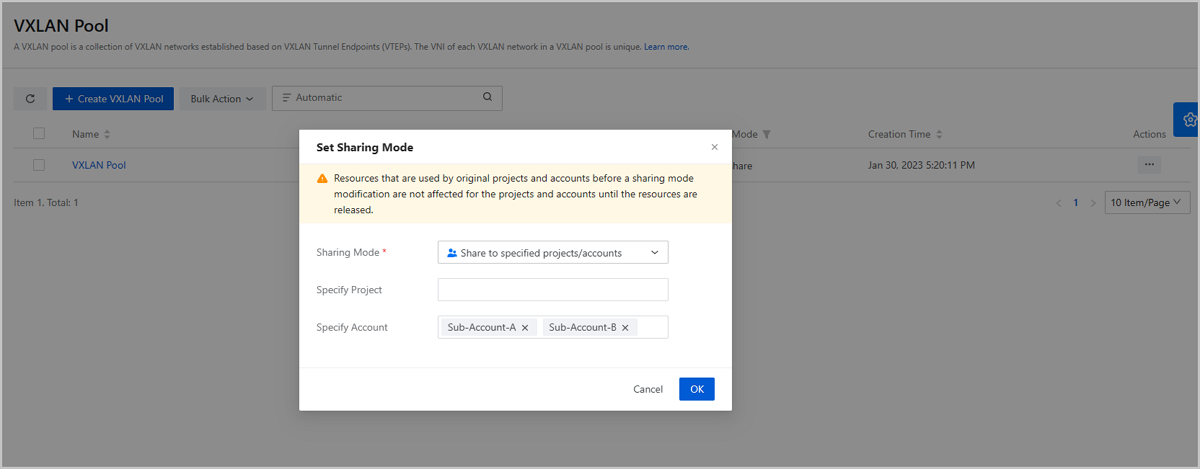Open the VXLAN Pool name link

point(99,165)
